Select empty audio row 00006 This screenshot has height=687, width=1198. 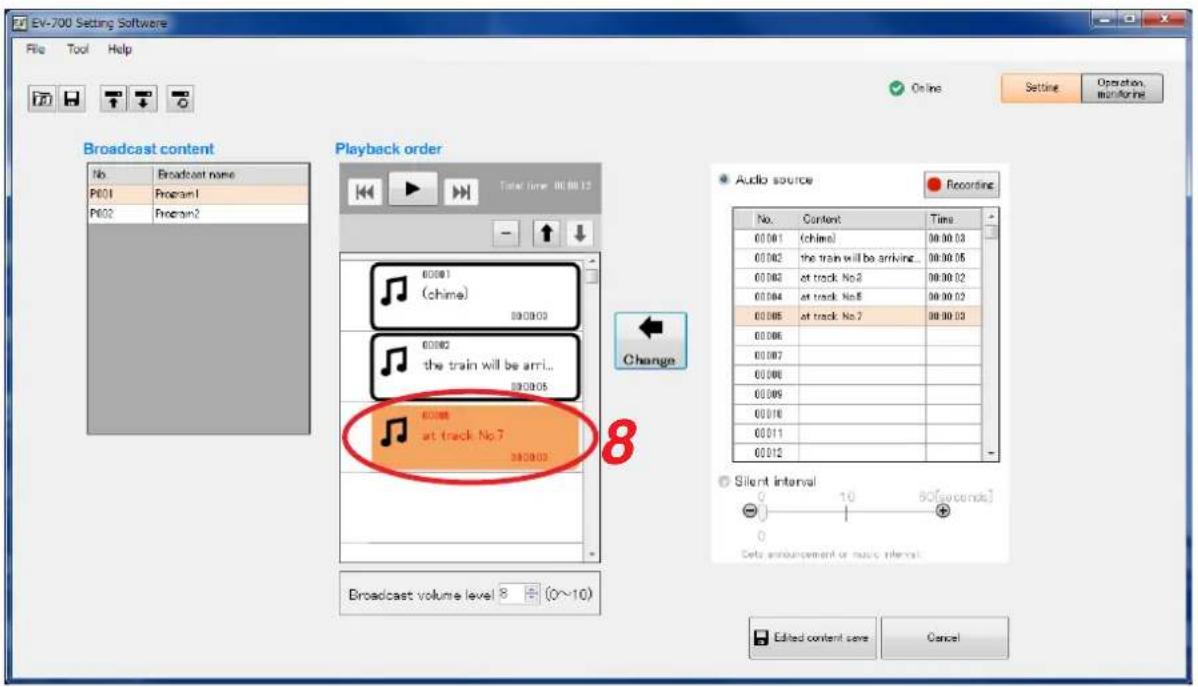tap(856, 335)
